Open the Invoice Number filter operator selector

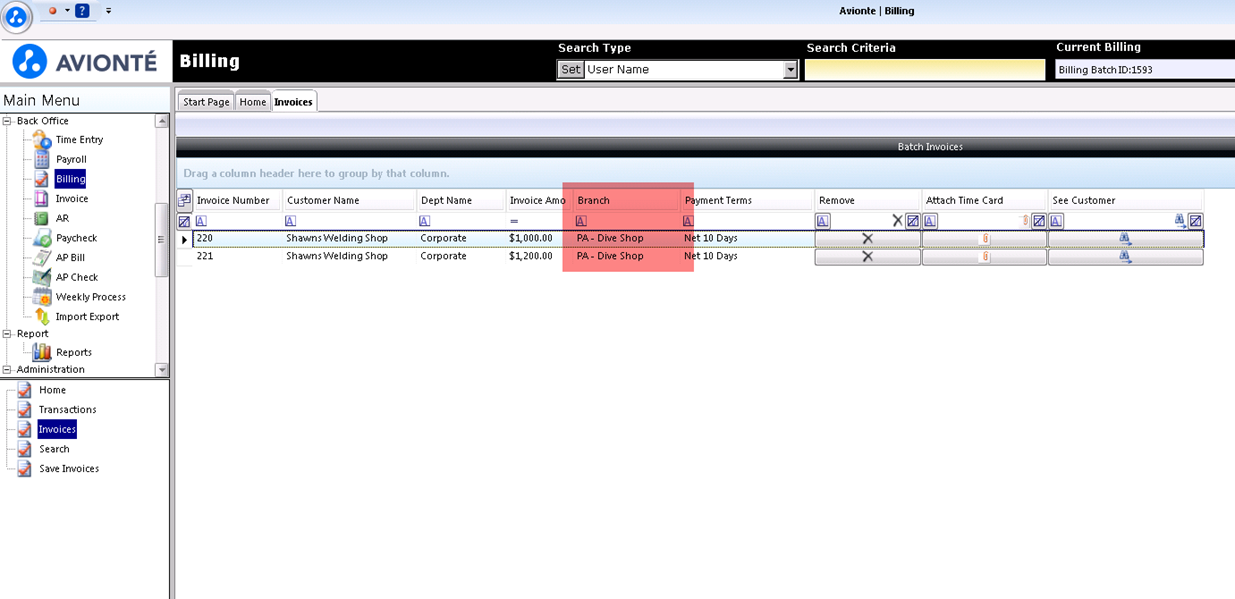pyautogui.click(x=201, y=221)
